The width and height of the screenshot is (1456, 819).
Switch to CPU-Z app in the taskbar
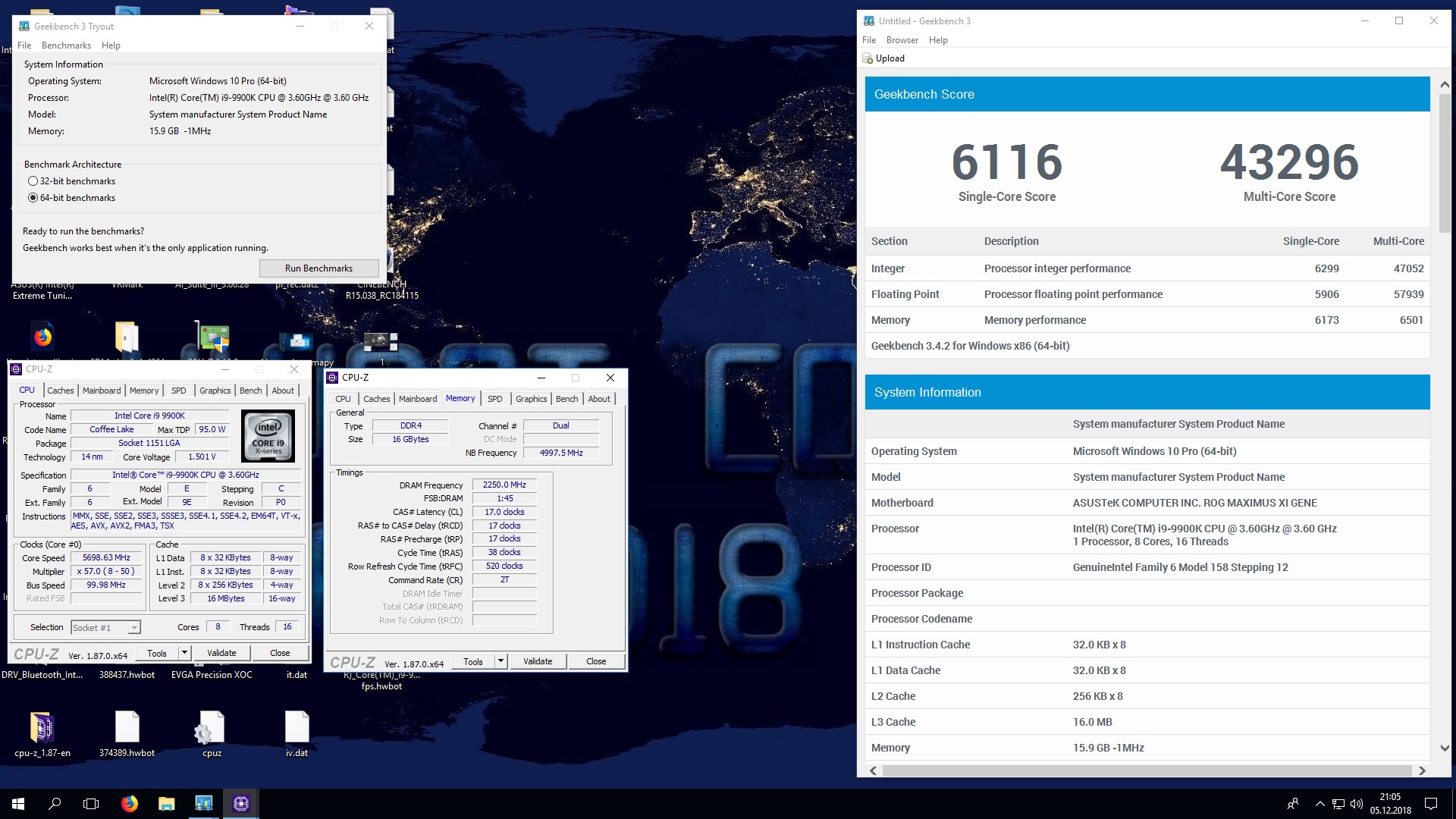240,804
